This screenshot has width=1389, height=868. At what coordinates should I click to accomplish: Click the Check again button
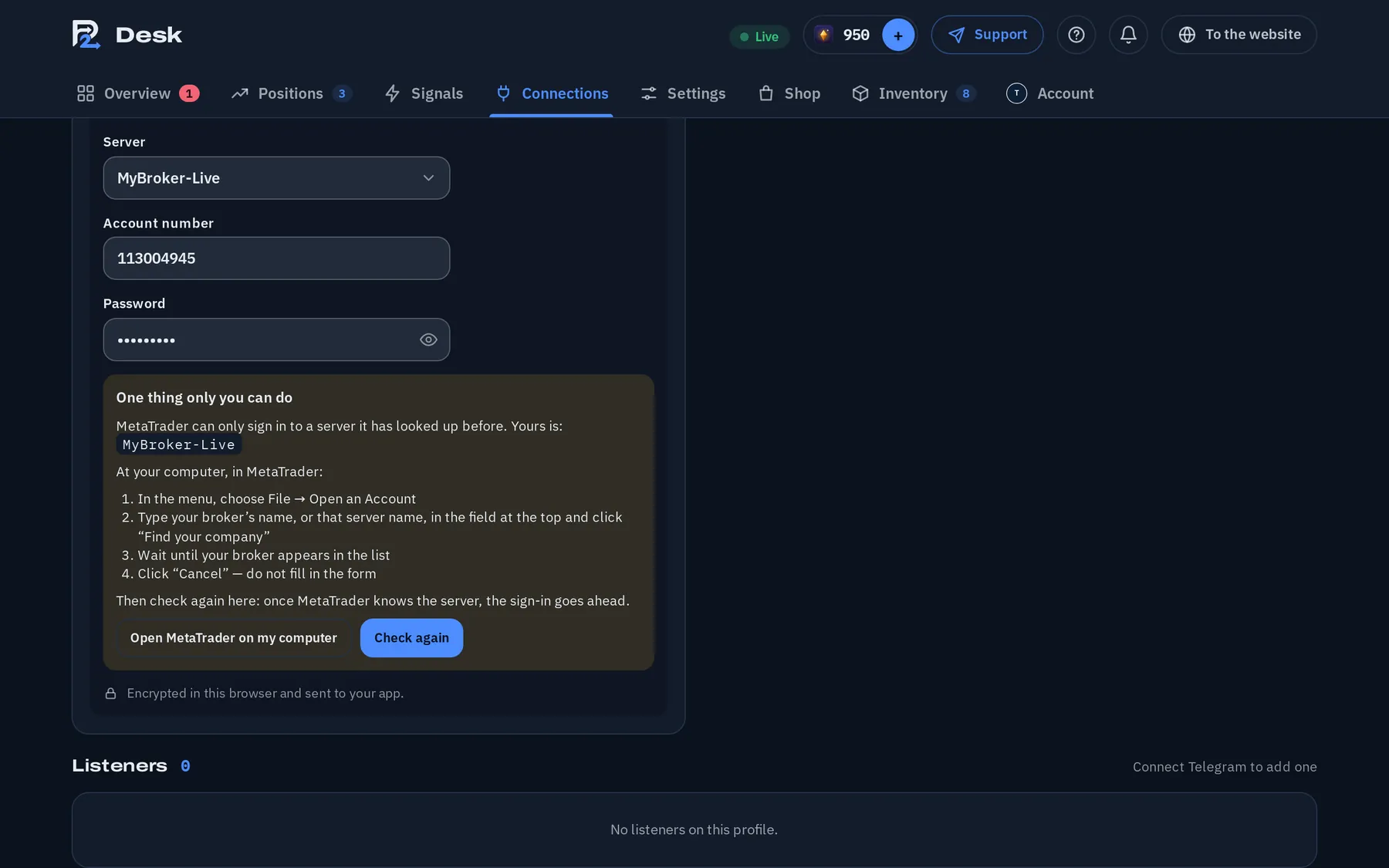[x=411, y=638]
